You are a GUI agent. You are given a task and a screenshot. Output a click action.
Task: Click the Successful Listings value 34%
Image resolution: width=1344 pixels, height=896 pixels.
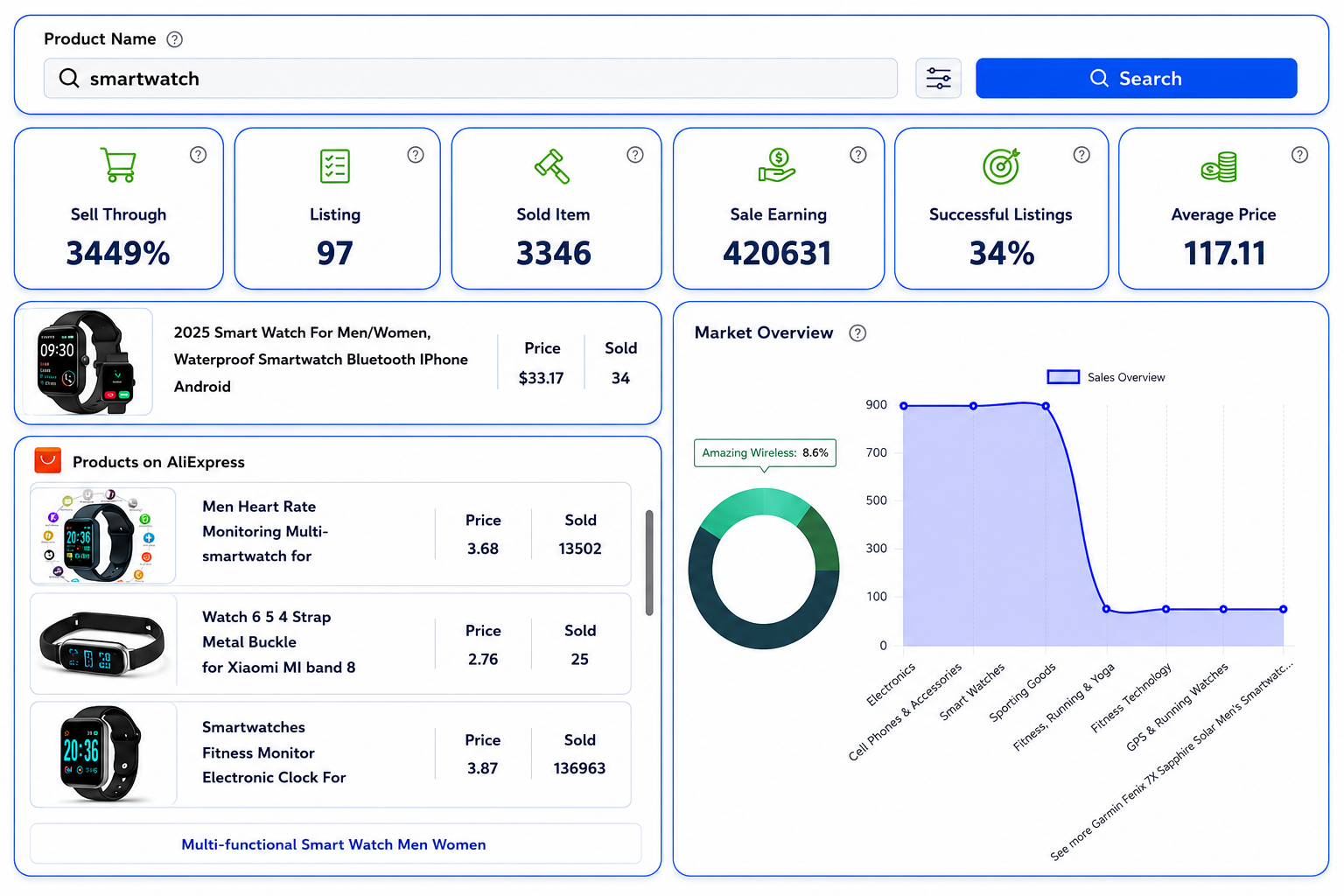1002,254
